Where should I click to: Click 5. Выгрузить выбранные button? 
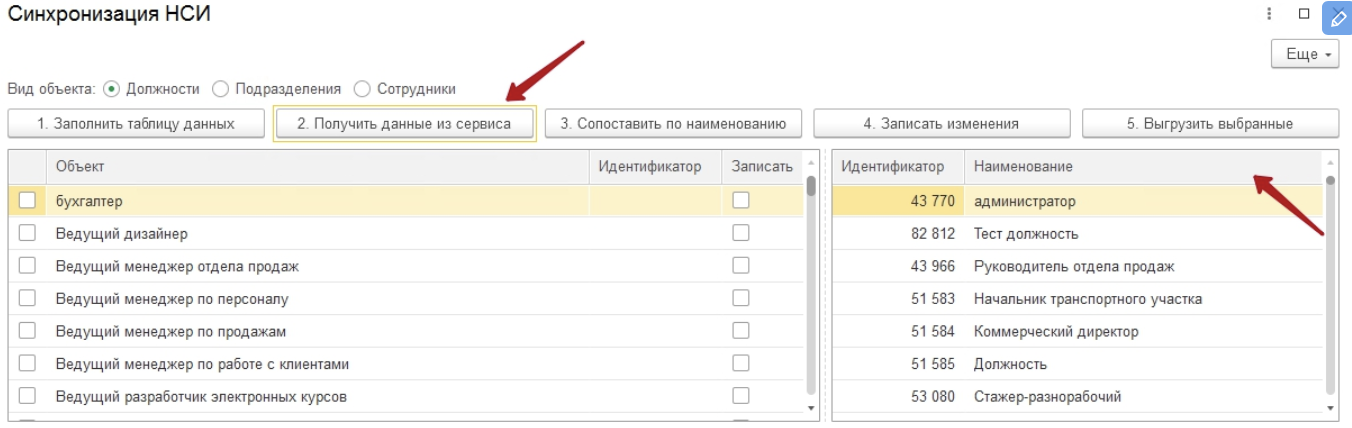click(1211, 124)
